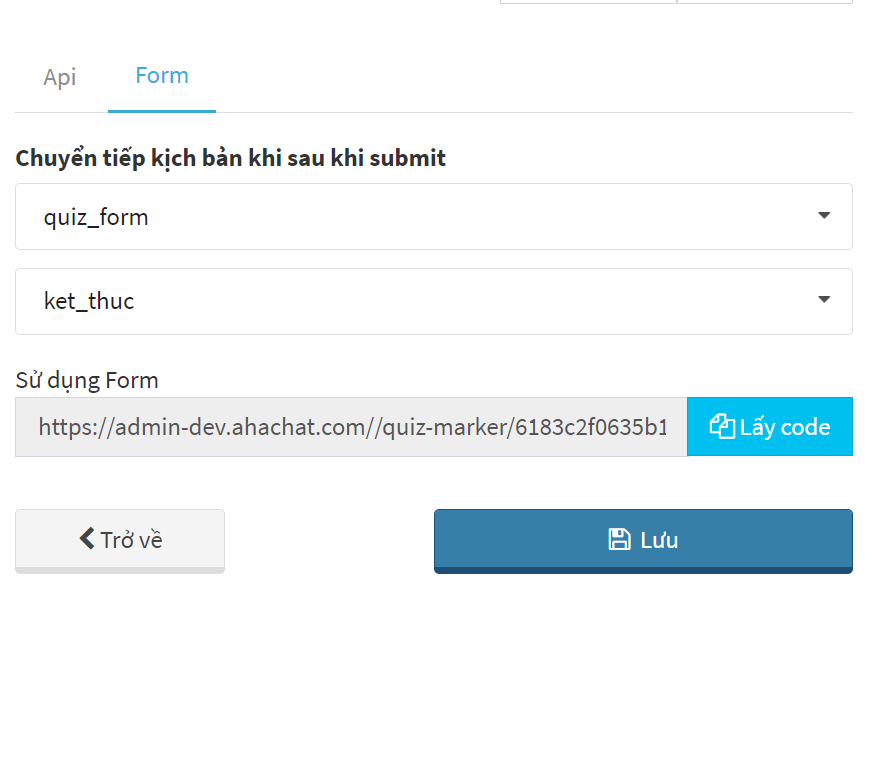Switch to the Api tab
The width and height of the screenshot is (875, 771).
pos(60,77)
